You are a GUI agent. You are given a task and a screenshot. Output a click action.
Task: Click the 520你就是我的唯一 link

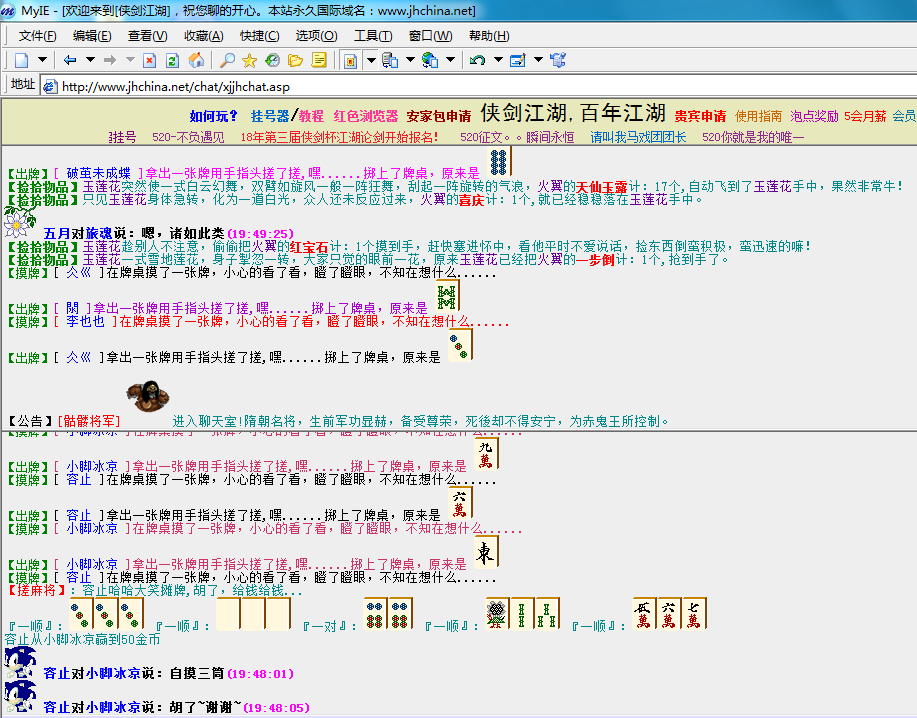click(x=753, y=137)
